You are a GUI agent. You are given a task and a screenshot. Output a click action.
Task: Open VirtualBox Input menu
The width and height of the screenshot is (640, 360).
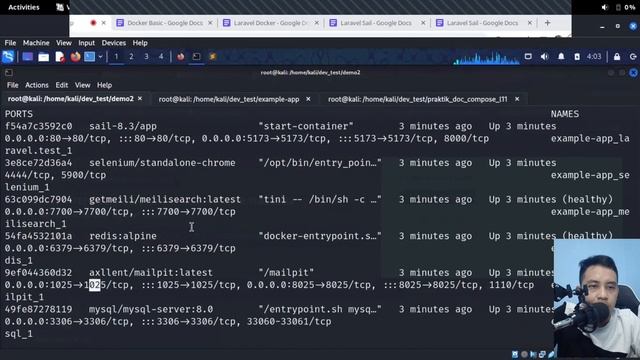pyautogui.click(x=87, y=43)
